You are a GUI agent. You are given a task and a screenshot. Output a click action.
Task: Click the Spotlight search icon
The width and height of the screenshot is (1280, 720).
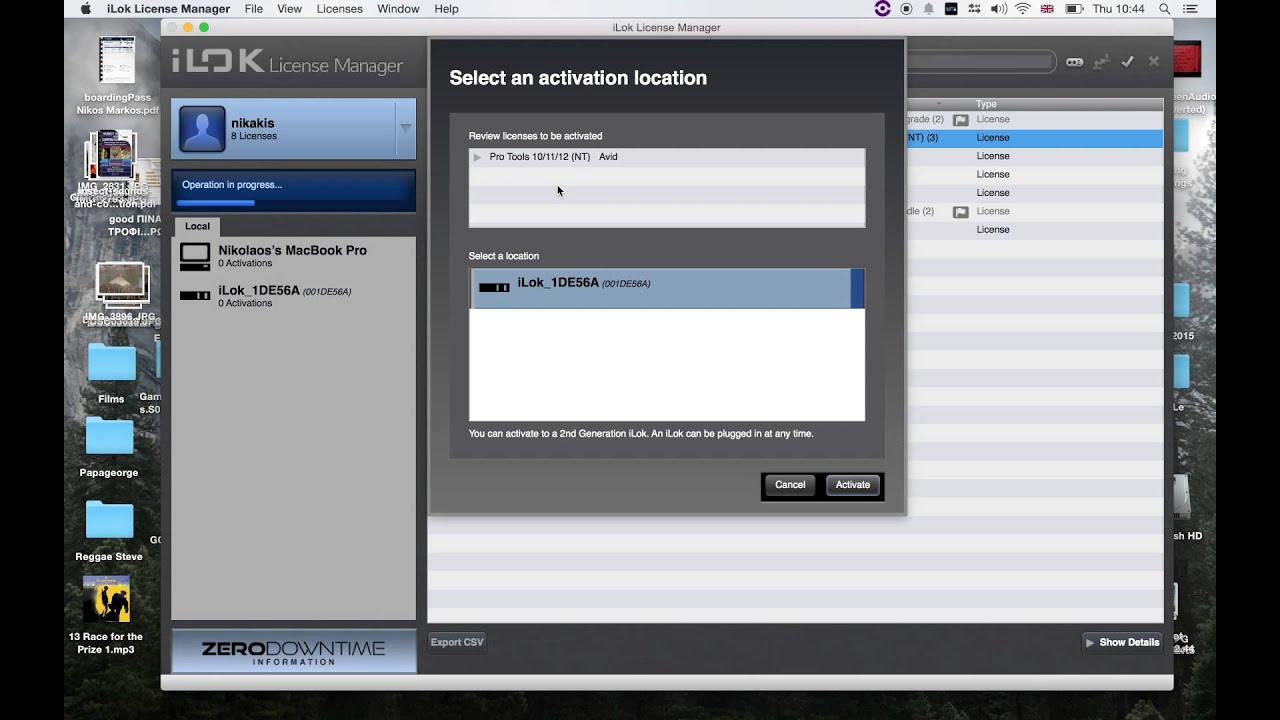(x=1165, y=9)
